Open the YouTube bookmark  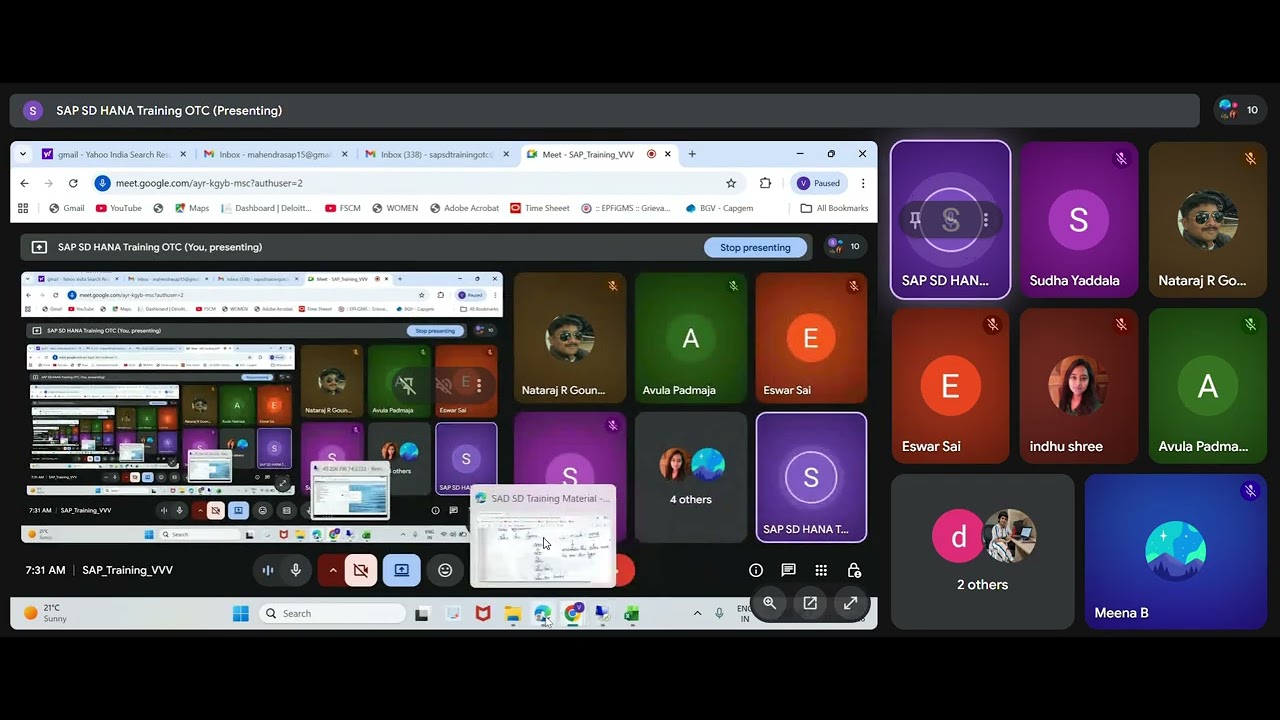click(x=119, y=208)
